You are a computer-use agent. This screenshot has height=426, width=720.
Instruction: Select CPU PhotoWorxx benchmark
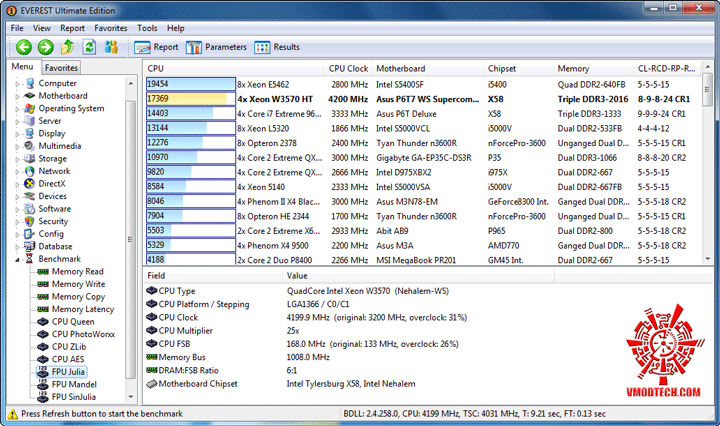[83, 334]
